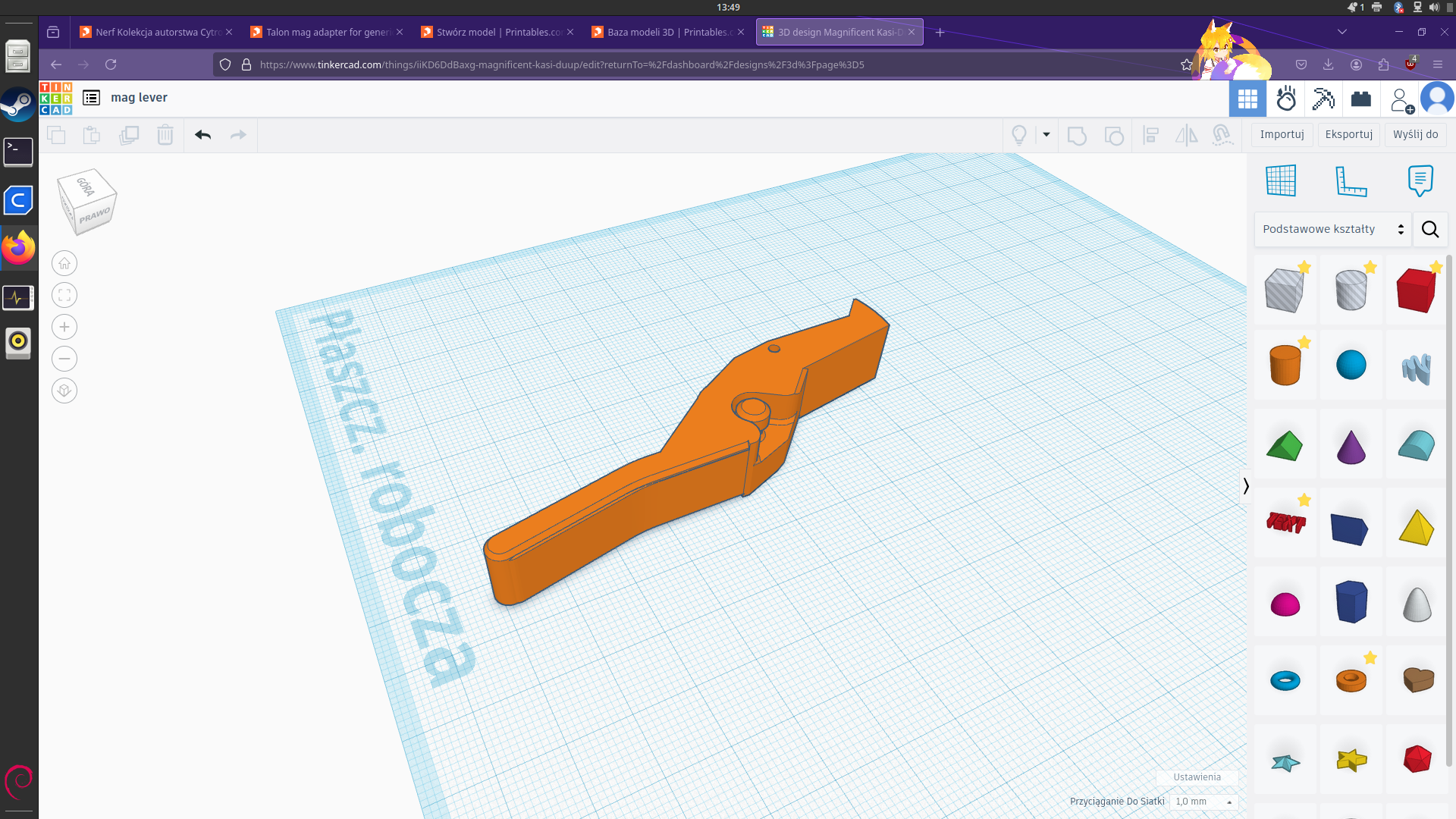Click the home view button
Viewport: 1456px width, 819px height.
(64, 263)
